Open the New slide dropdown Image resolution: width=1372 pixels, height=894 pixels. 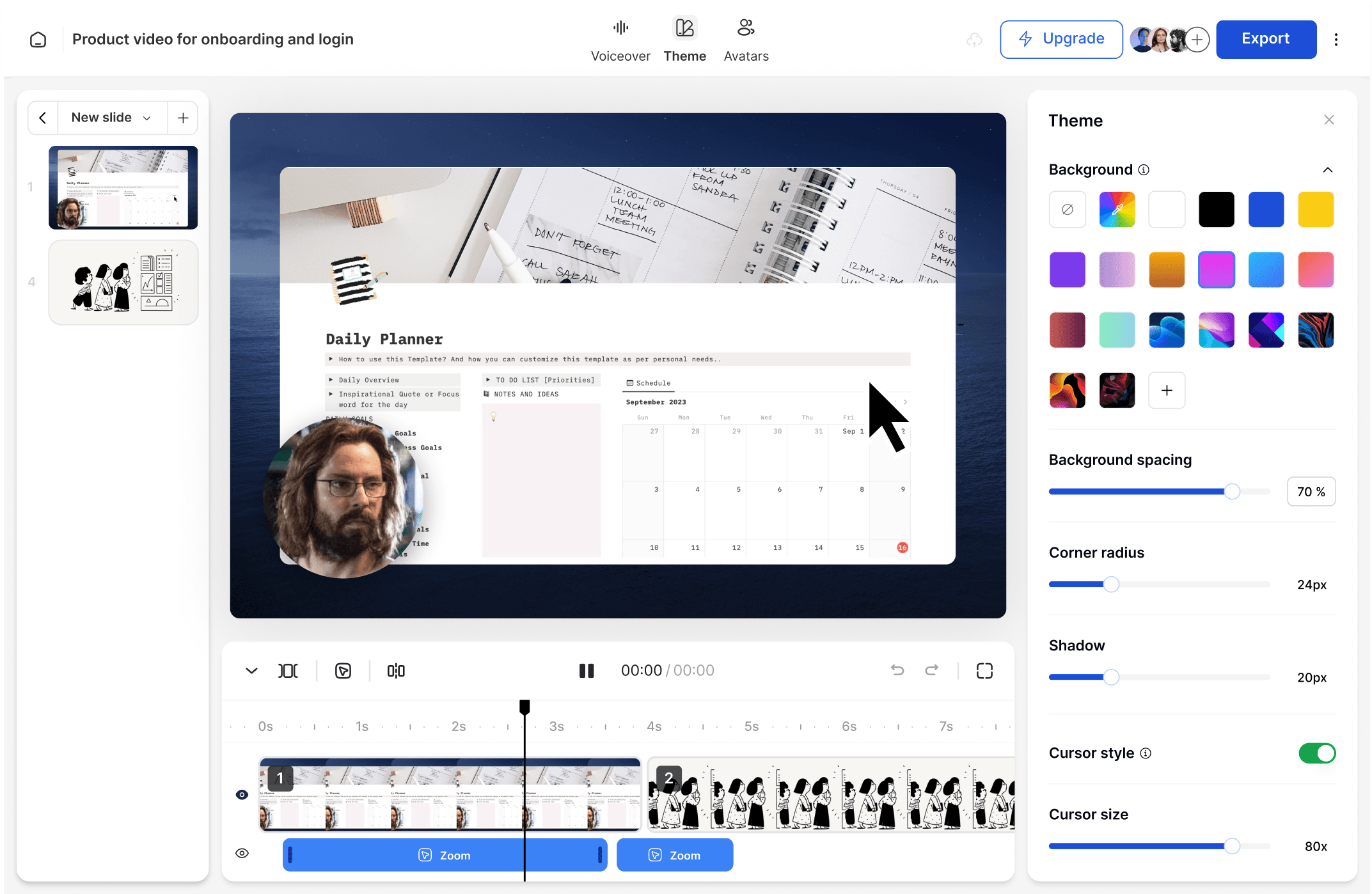(112, 118)
